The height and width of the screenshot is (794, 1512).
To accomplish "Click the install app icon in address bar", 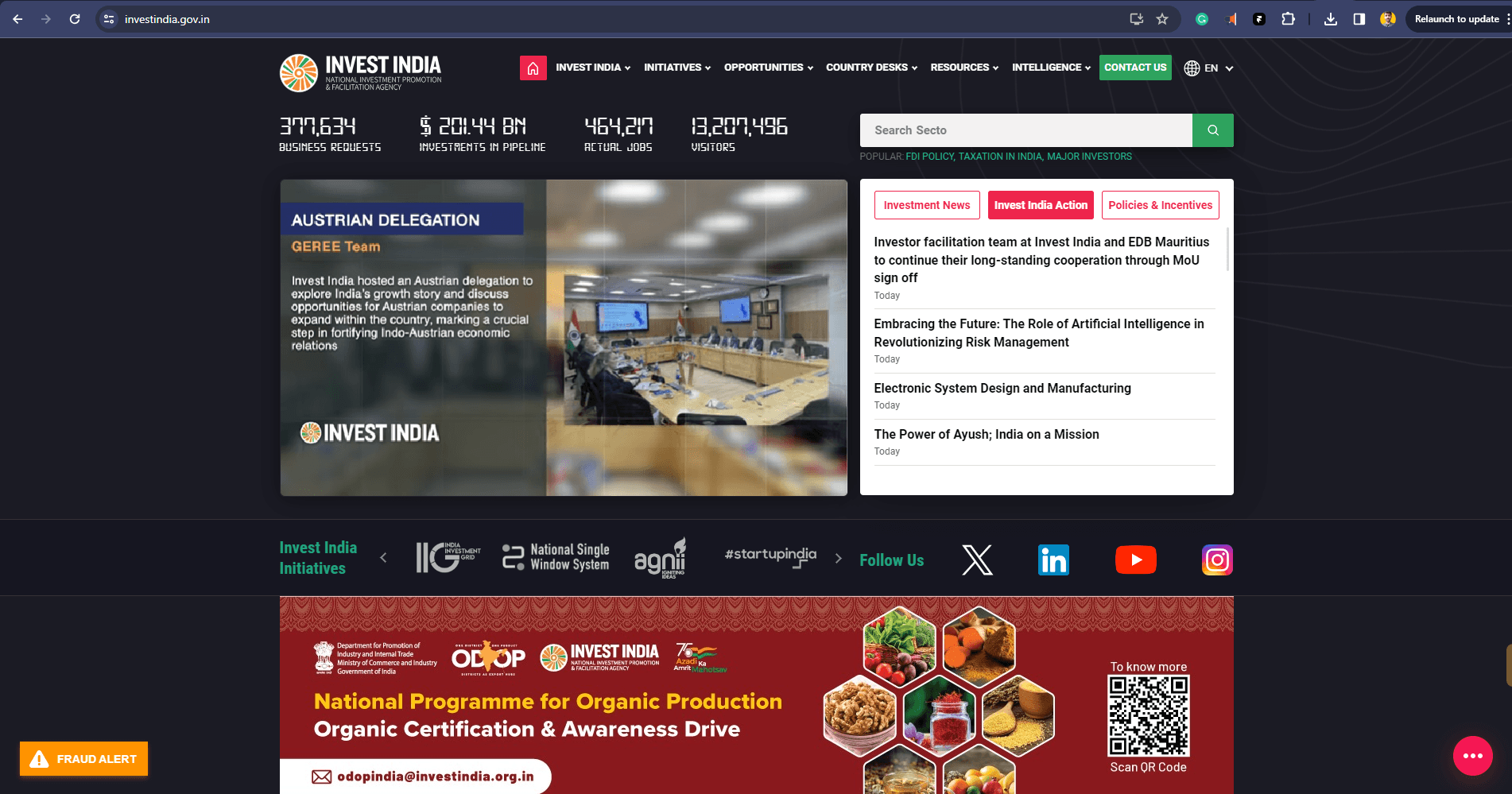I will pos(1136,19).
